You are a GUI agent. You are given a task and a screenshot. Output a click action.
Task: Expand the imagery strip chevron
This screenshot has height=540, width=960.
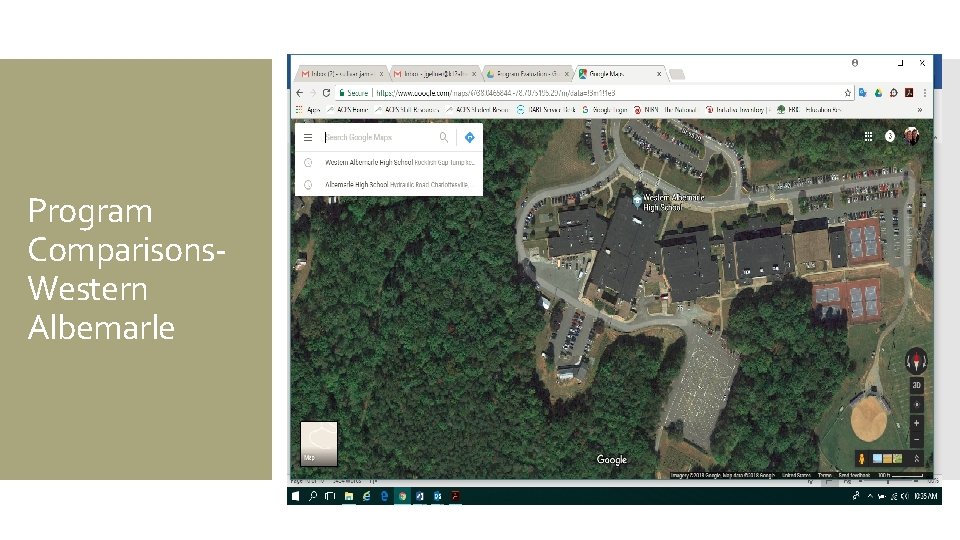pos(917,459)
